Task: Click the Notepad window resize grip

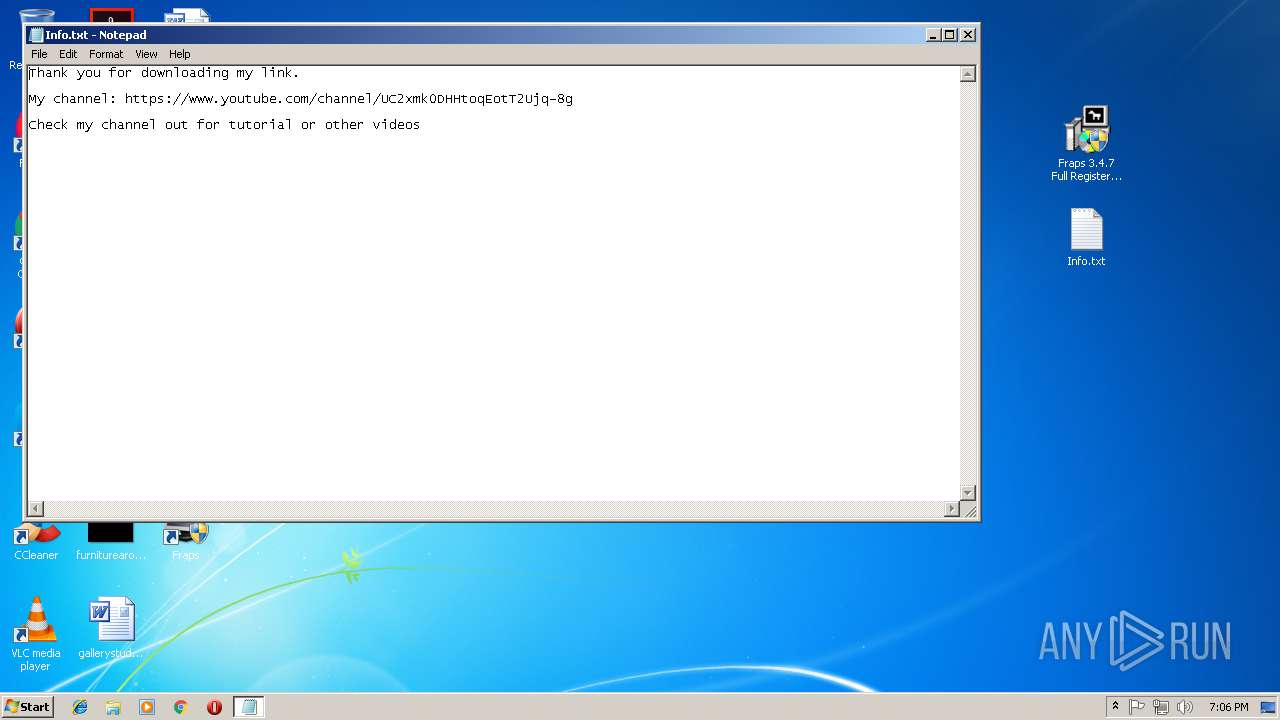Action: coord(968,510)
